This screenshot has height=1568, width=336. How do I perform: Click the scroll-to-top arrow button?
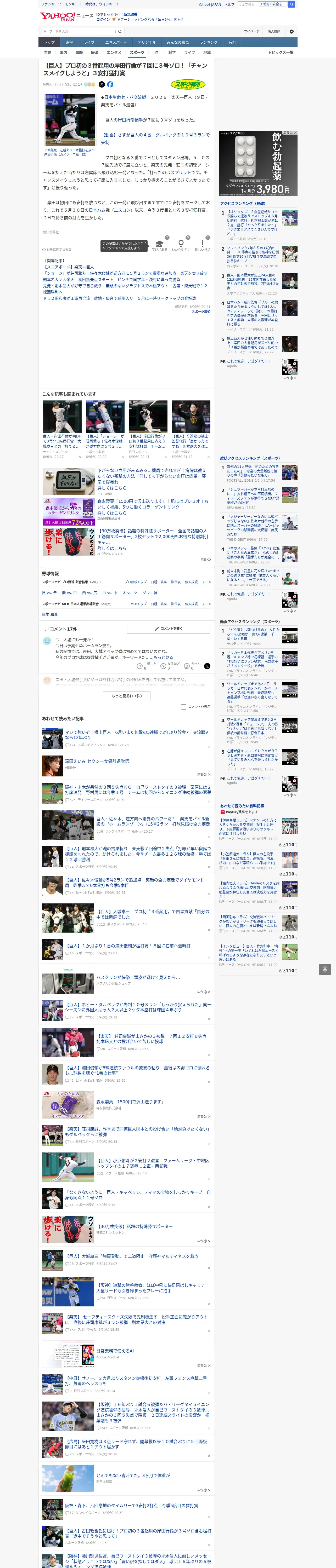click(x=325, y=969)
